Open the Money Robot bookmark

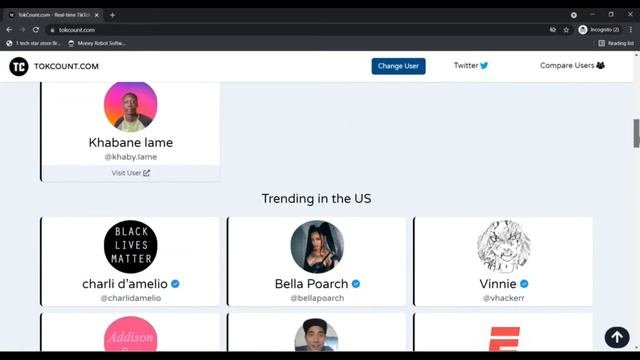pos(97,43)
